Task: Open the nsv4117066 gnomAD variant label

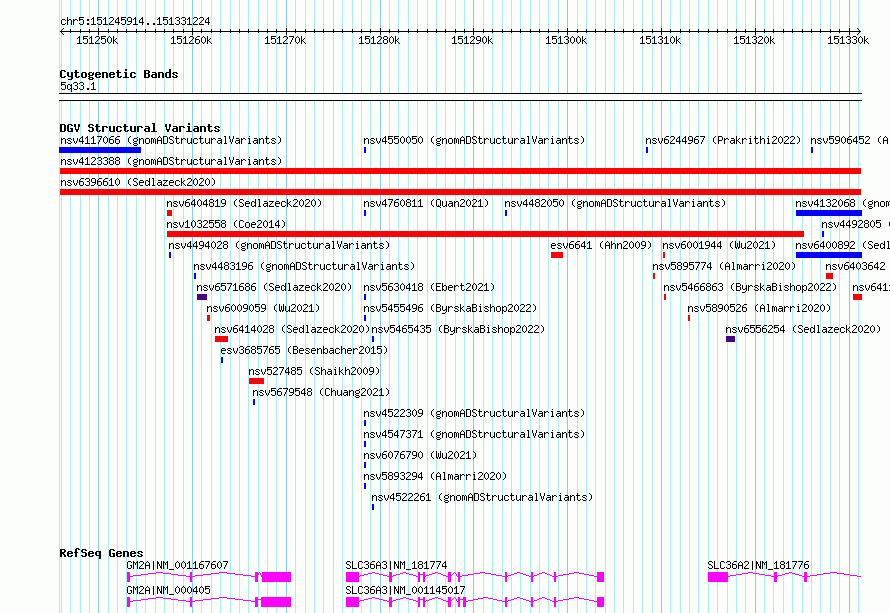Action: point(171,140)
